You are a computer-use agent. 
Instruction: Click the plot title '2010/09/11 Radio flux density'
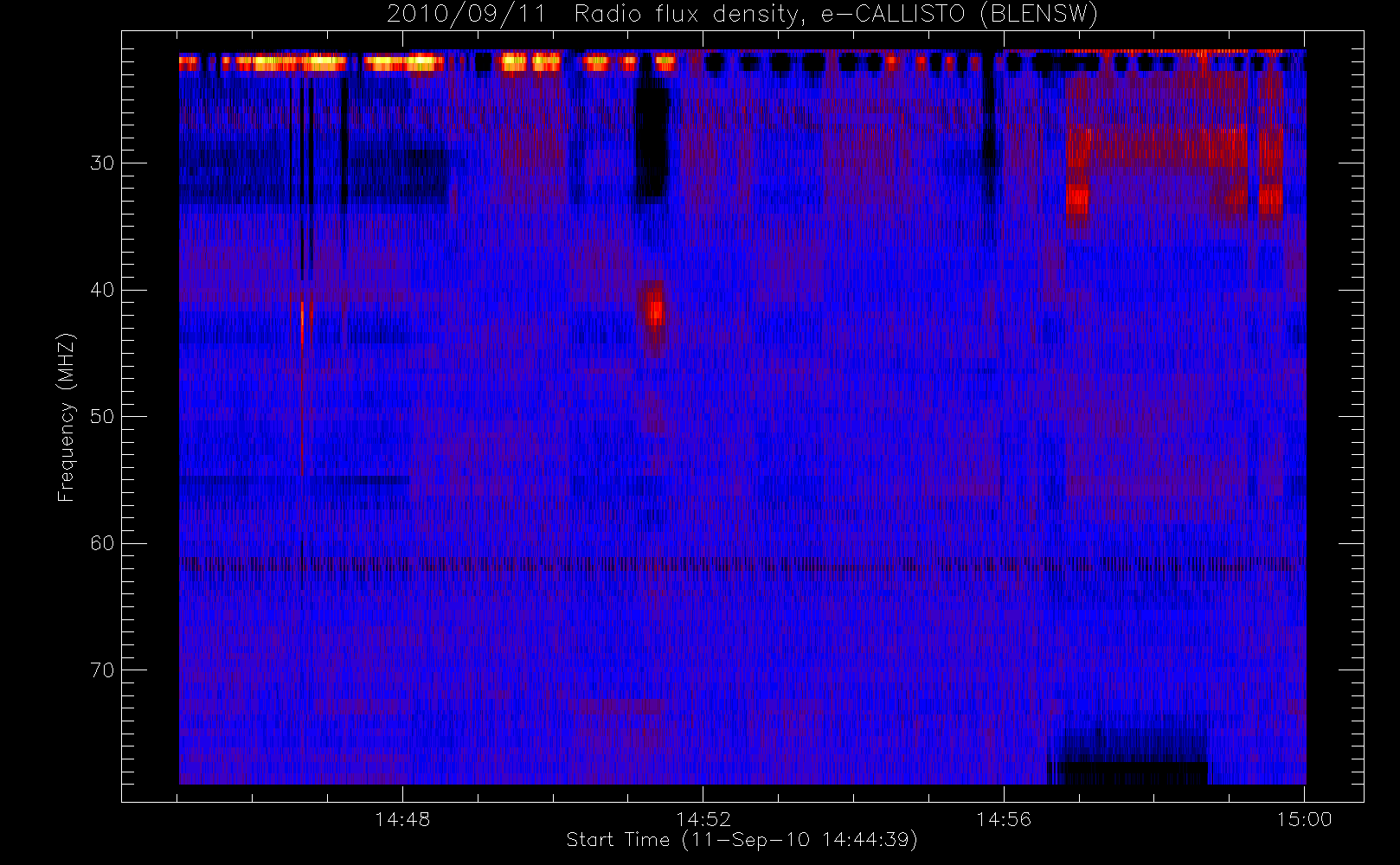click(x=742, y=15)
